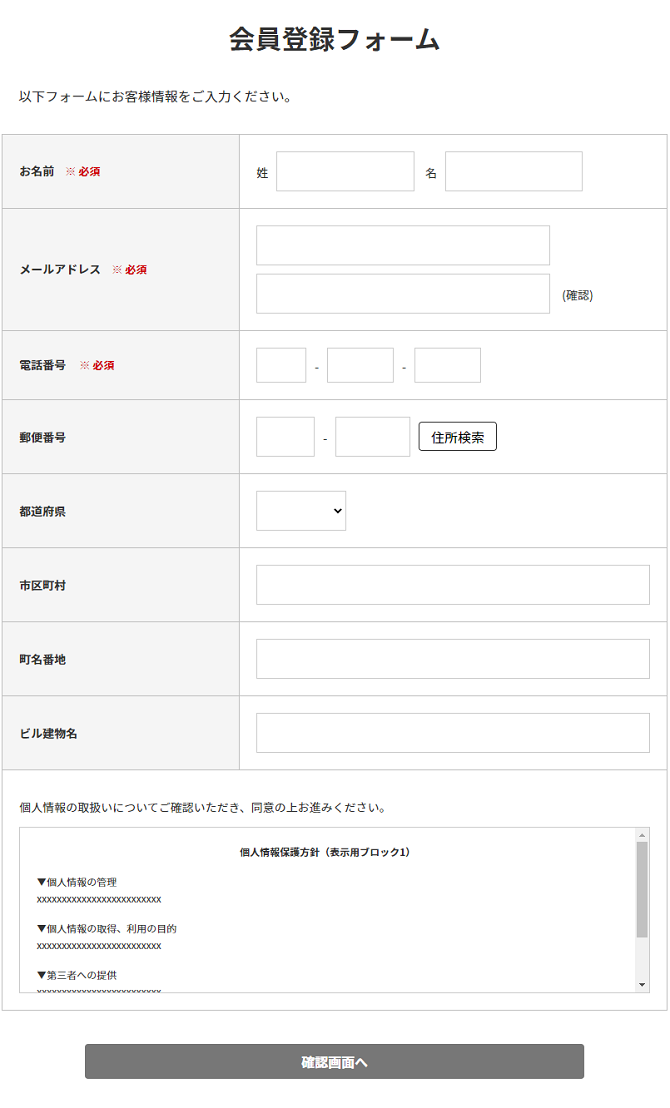This screenshot has width=670, height=1108.
Task: Submit with the 確認画面へ button
Action: point(334,1062)
